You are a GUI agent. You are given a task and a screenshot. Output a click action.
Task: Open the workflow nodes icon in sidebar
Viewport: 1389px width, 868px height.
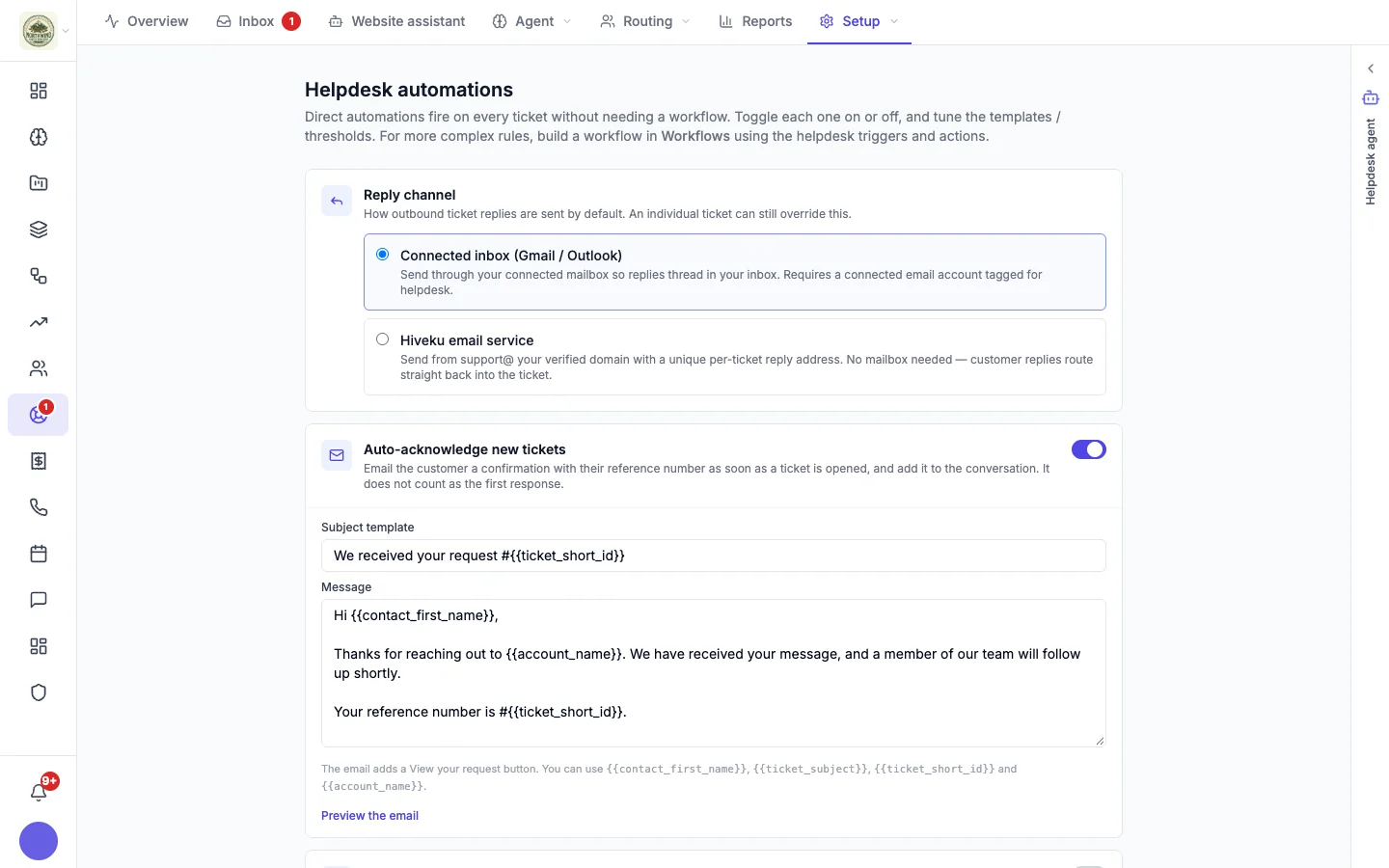coord(39,276)
